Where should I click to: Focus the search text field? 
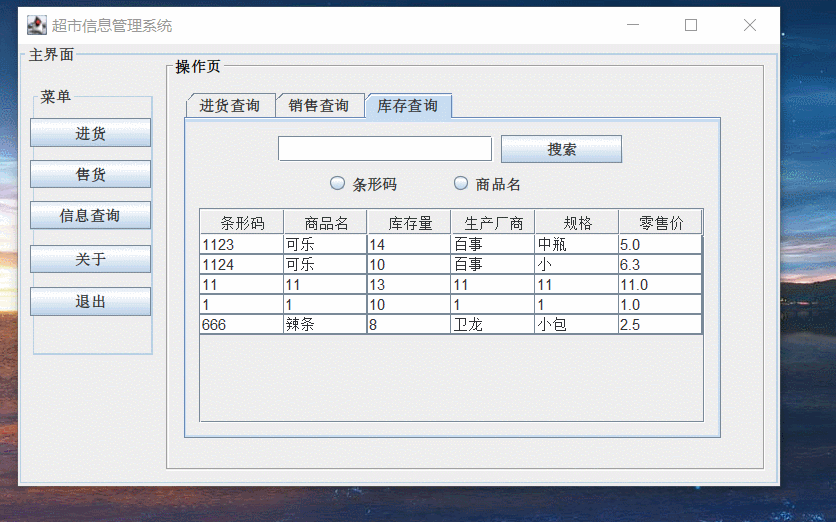[x=385, y=149]
